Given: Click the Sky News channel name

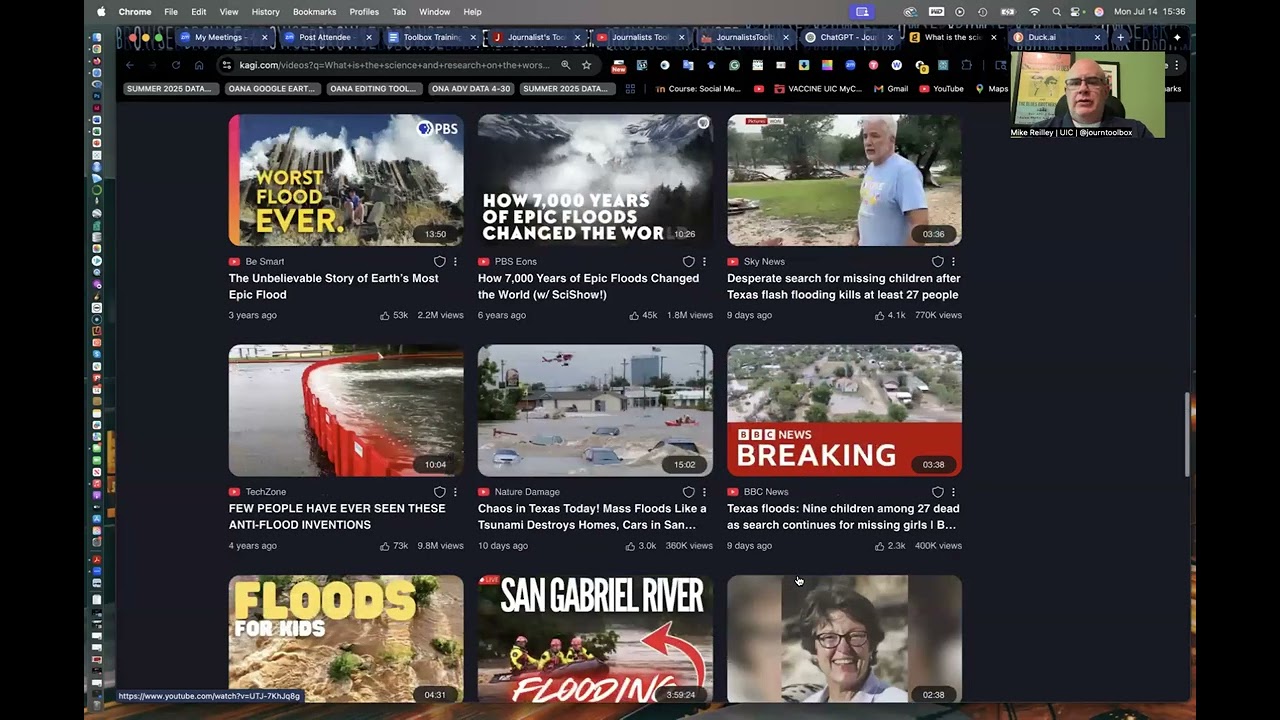Looking at the screenshot, I should (764, 262).
